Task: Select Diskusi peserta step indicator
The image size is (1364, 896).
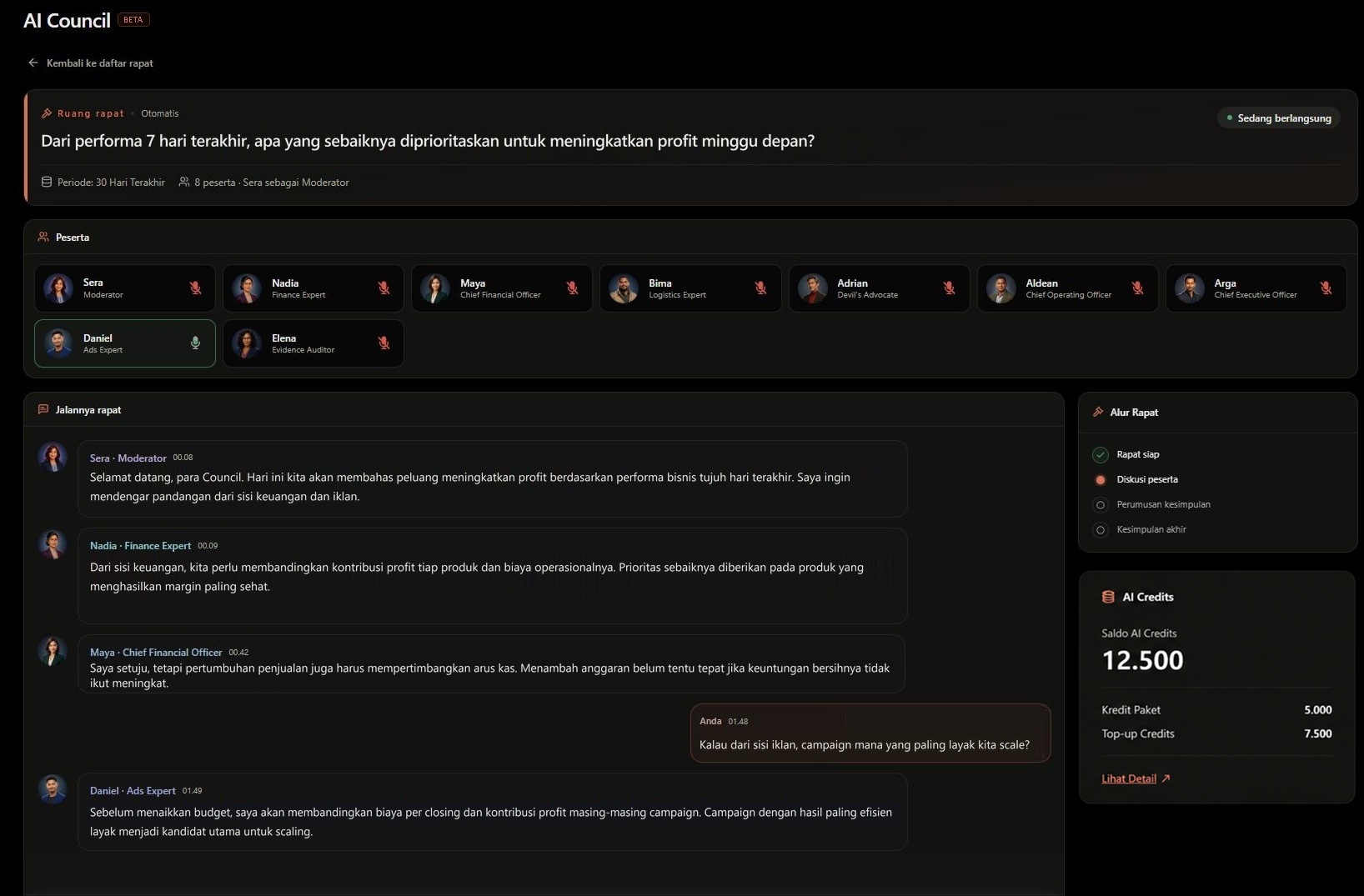Action: point(1101,479)
